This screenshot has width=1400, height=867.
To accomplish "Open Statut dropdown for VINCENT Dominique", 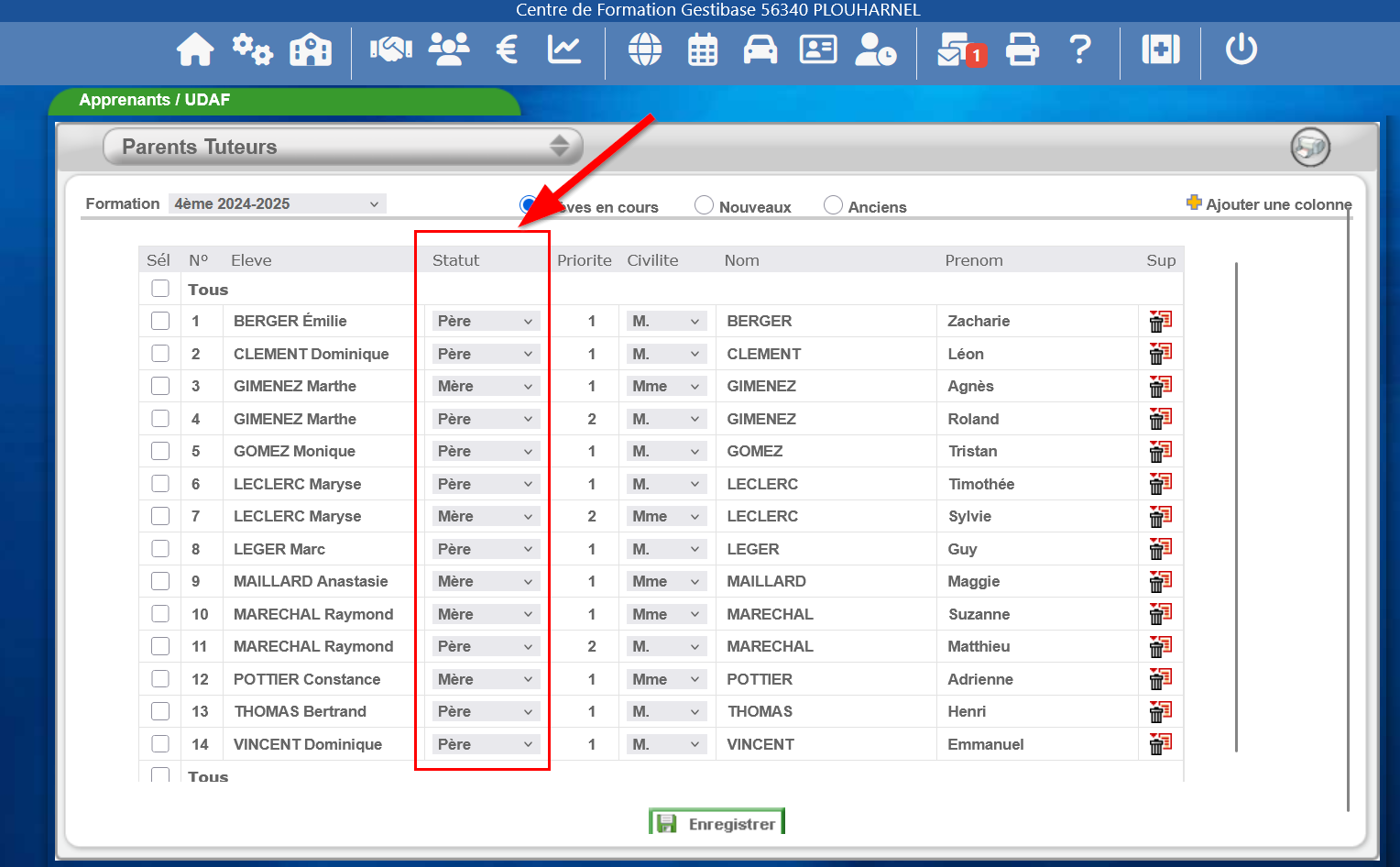I will pyautogui.click(x=486, y=744).
